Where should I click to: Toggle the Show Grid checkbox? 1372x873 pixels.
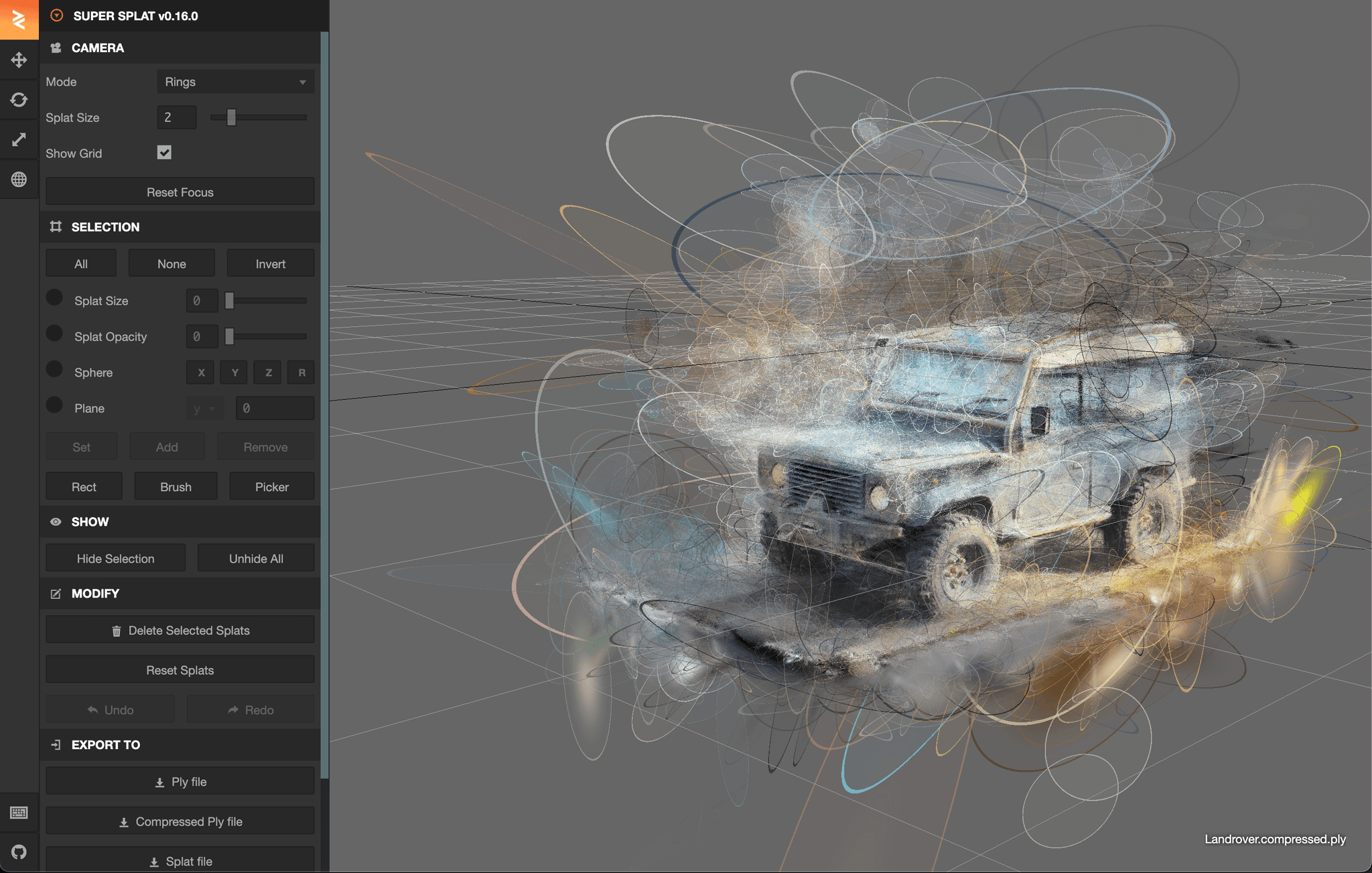tap(164, 153)
